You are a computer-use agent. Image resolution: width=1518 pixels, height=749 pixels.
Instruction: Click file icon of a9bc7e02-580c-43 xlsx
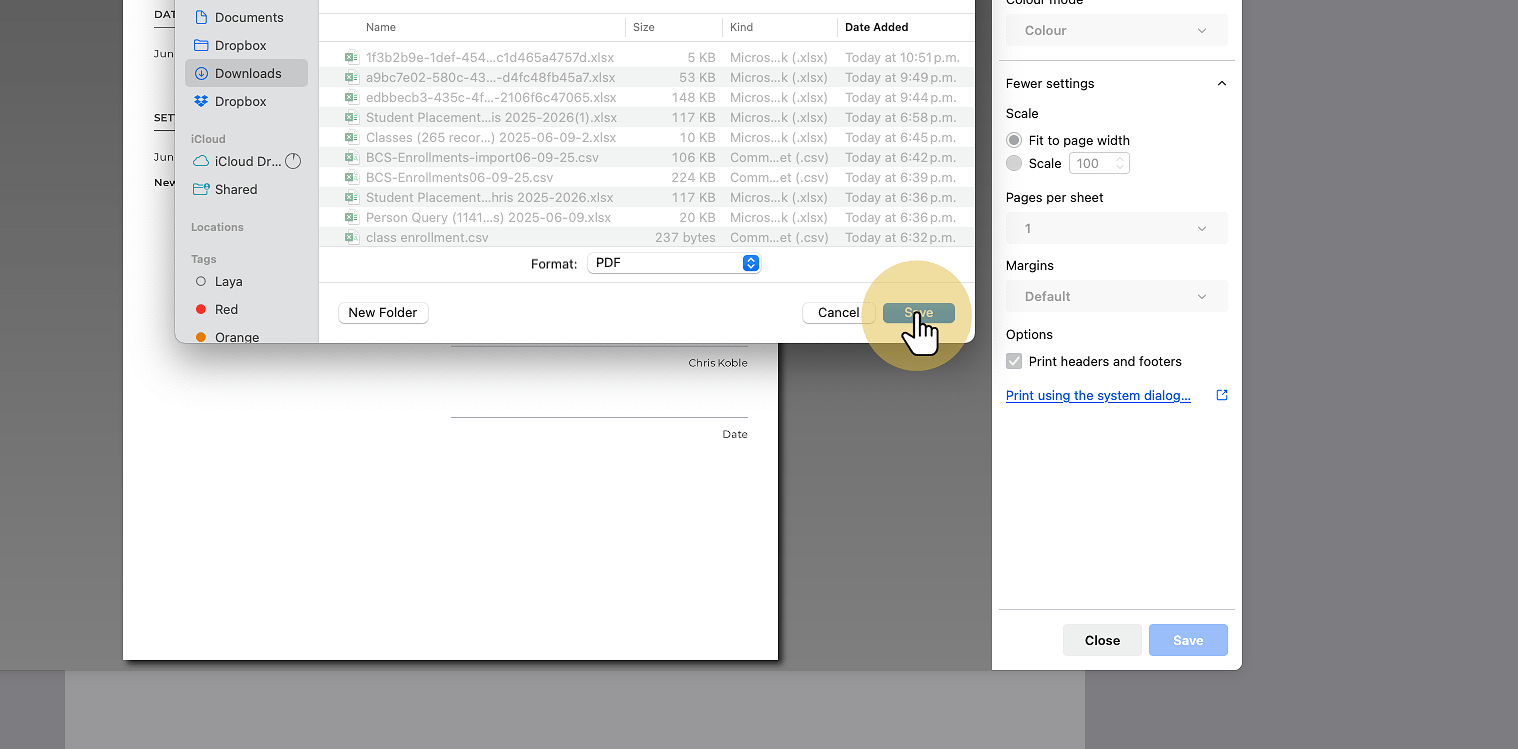pyautogui.click(x=351, y=77)
